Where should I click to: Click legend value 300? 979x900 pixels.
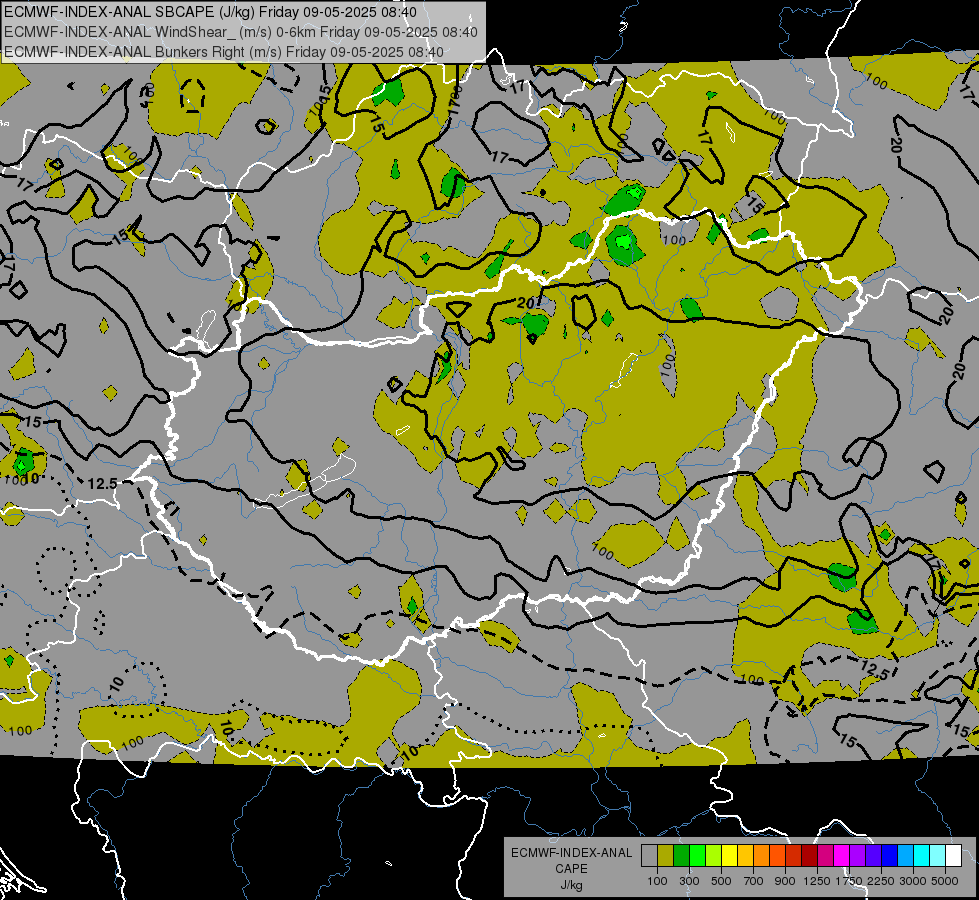tap(689, 881)
